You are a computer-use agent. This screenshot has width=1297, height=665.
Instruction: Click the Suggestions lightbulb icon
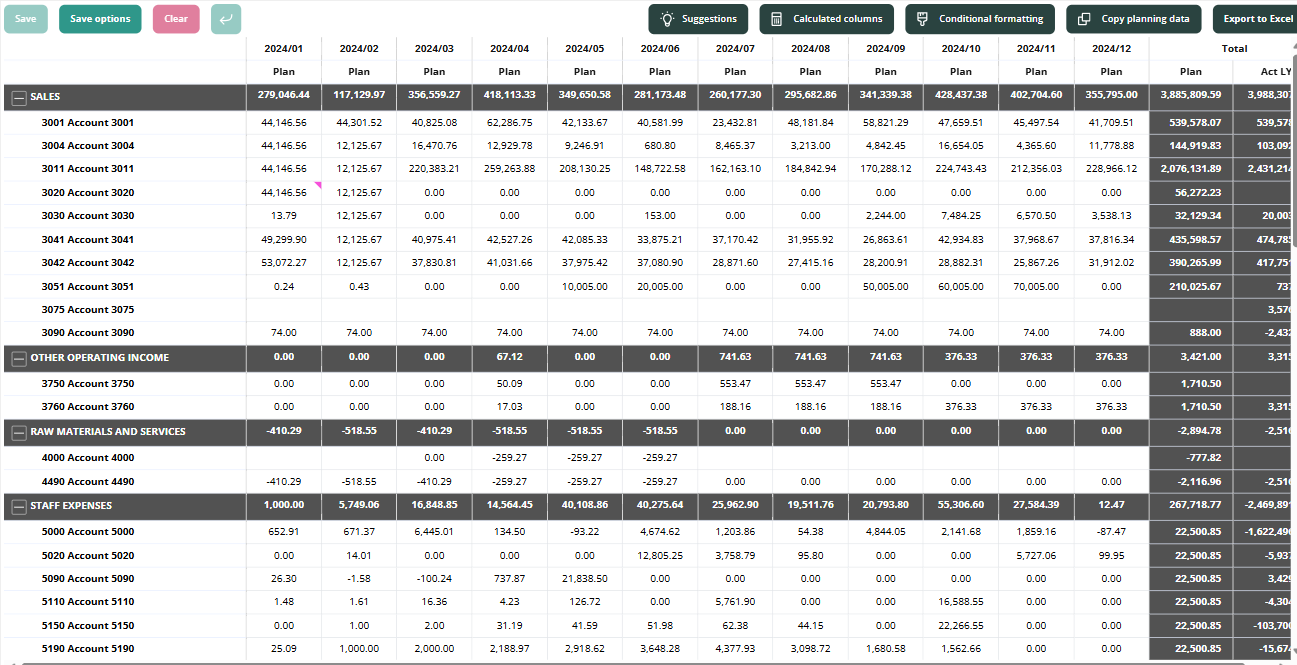[668, 19]
